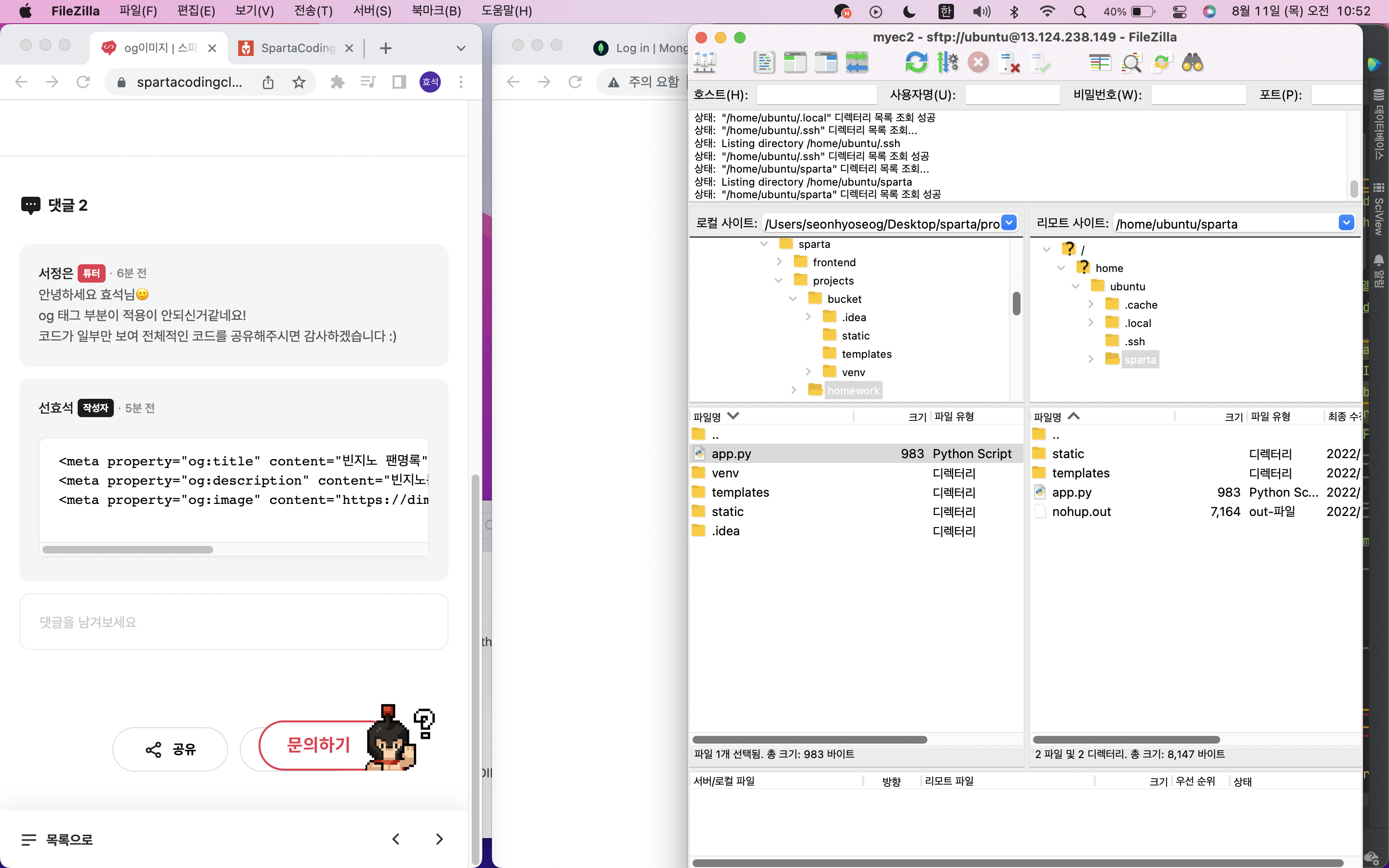Click the code block horizontal scrollbar

click(x=127, y=549)
